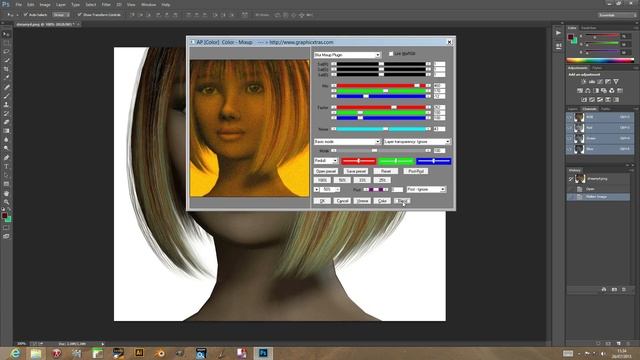
Task: Select the Brush tool
Action: 6,96
